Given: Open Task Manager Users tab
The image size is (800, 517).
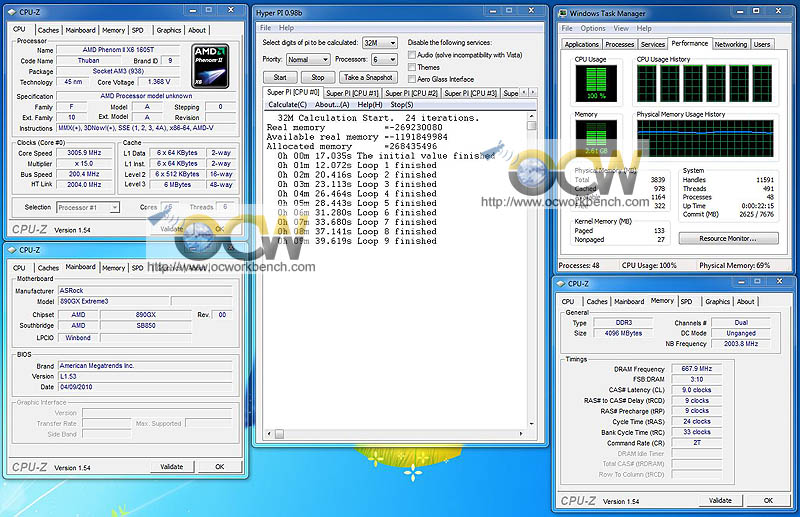Looking at the screenshot, I should pos(762,44).
